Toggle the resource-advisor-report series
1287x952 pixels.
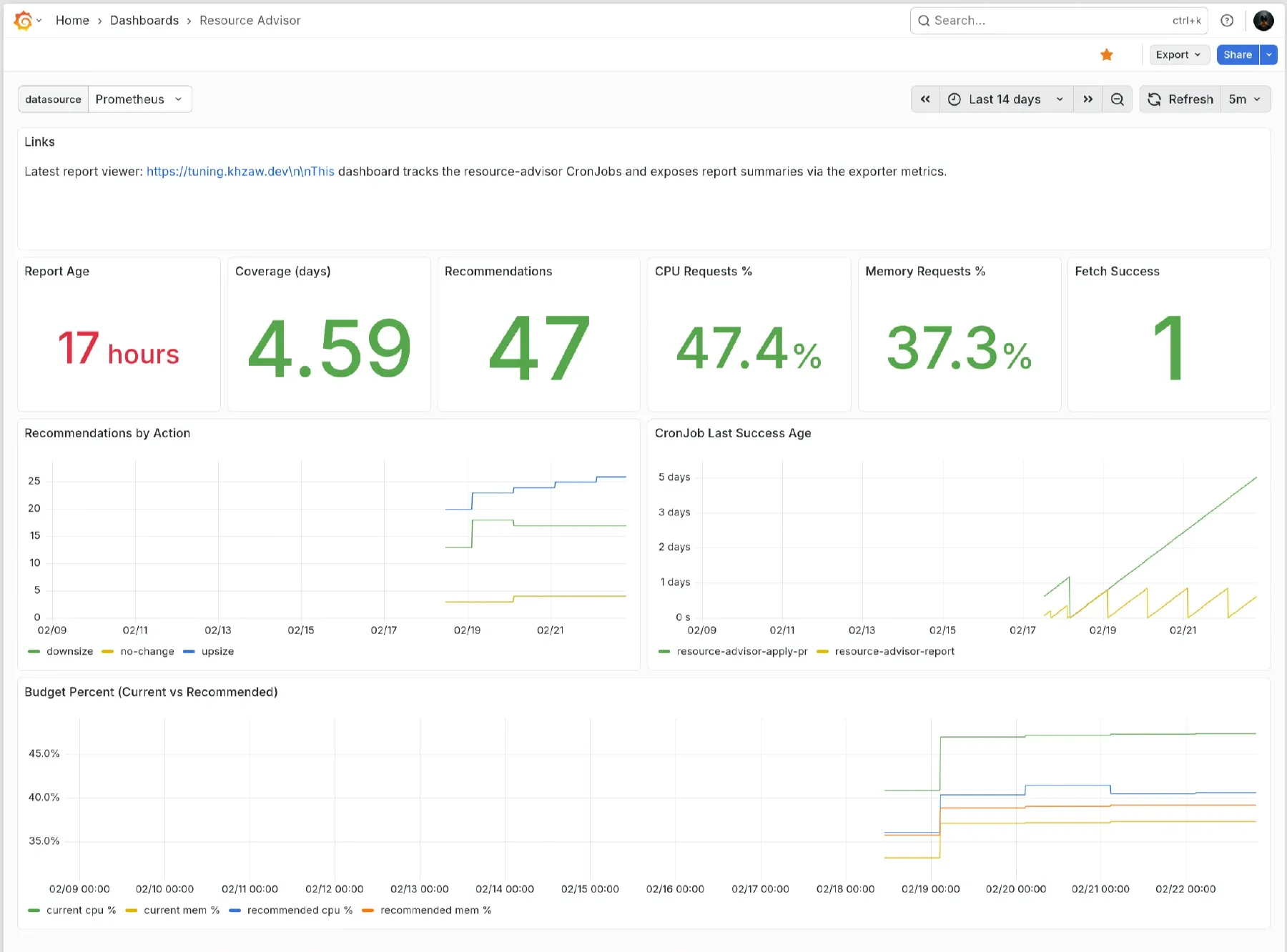tap(894, 651)
